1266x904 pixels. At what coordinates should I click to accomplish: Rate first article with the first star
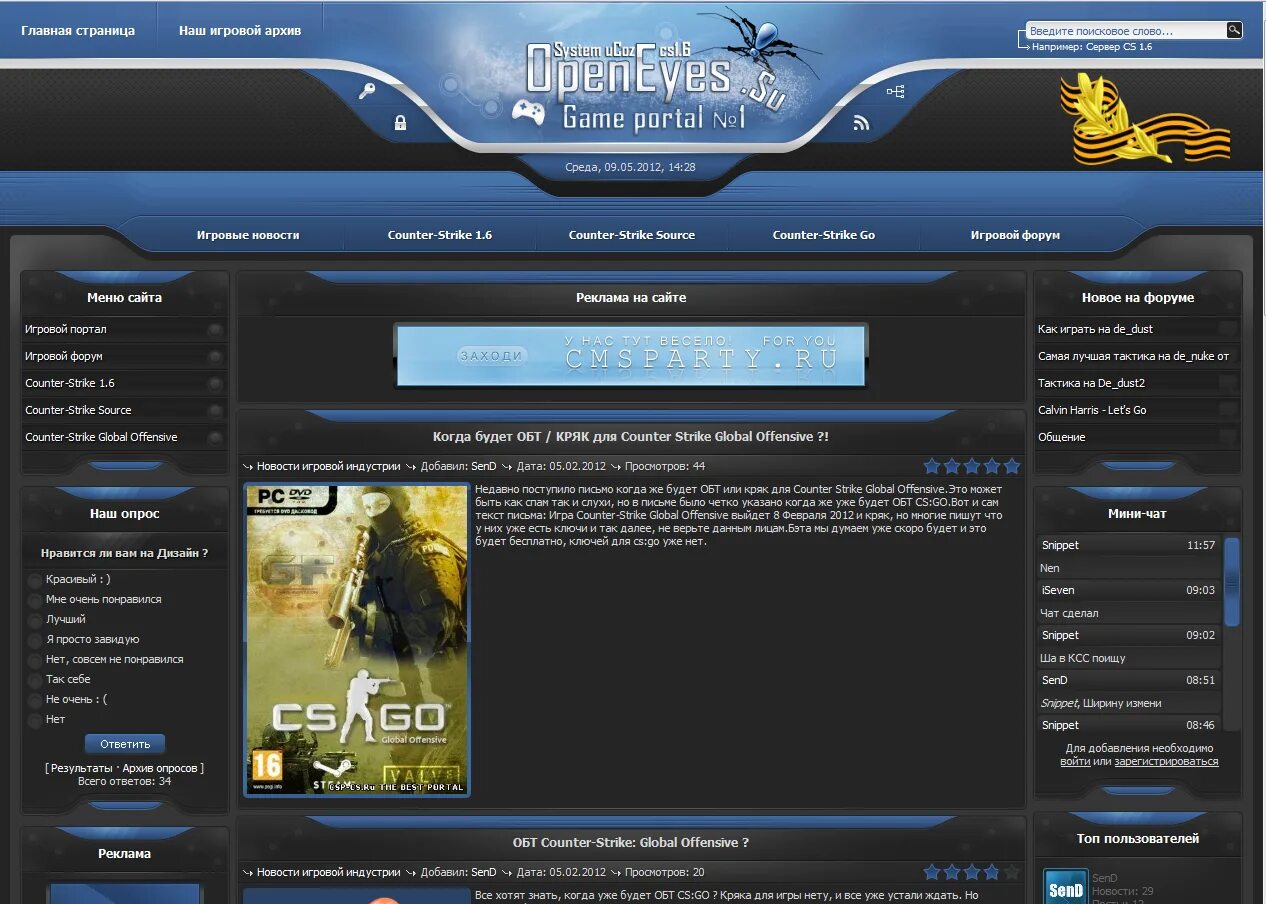[x=932, y=466]
